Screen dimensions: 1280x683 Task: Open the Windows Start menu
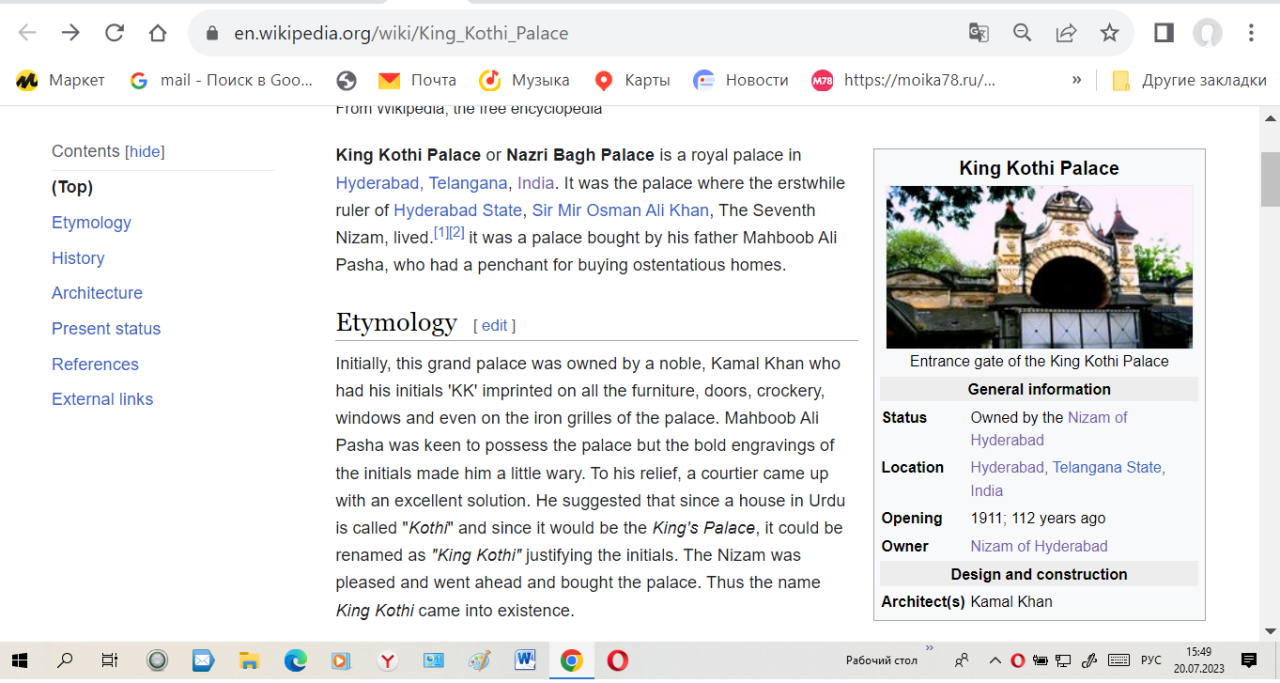pos(19,660)
